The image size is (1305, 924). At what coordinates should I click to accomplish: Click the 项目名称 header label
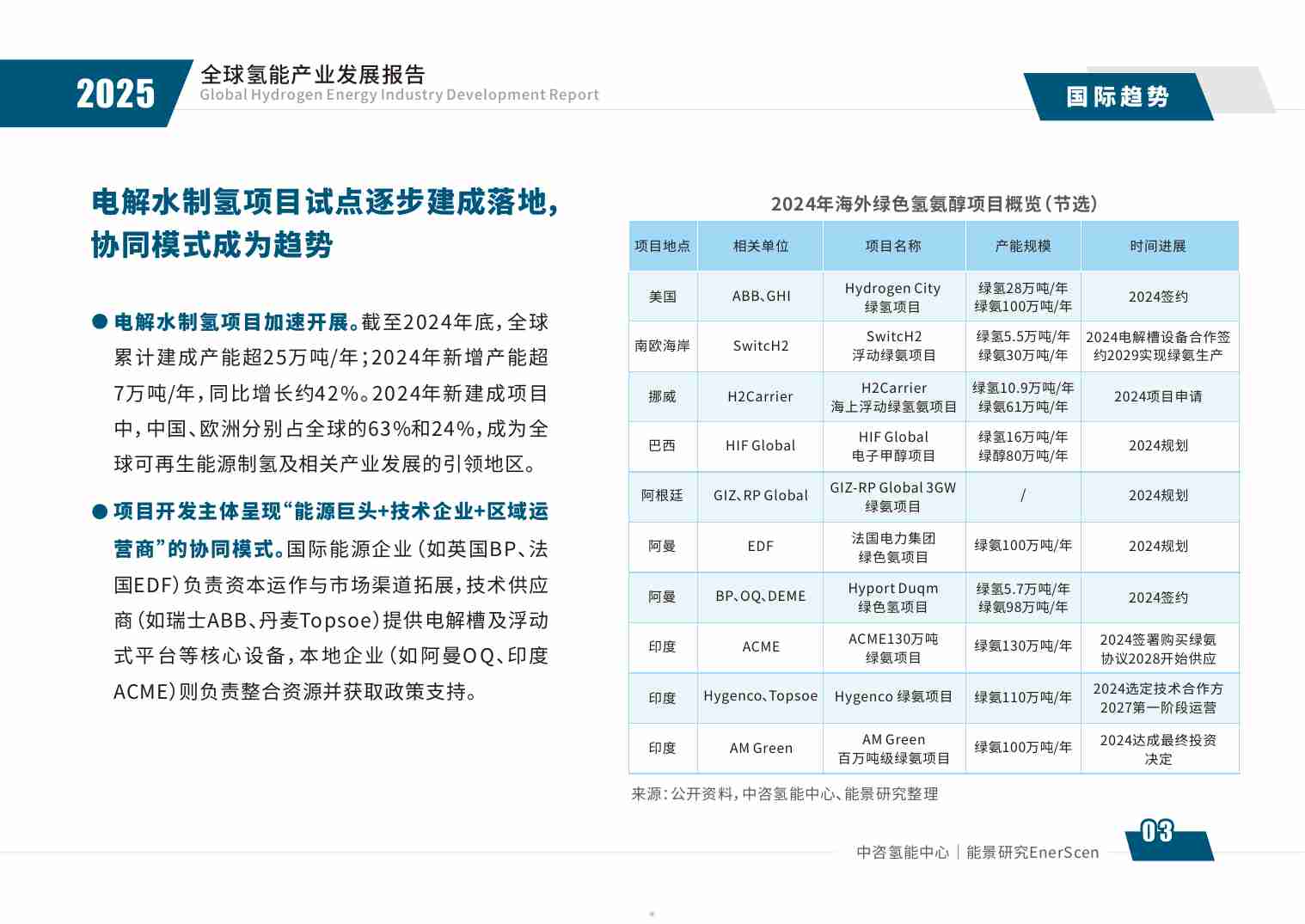point(894,245)
